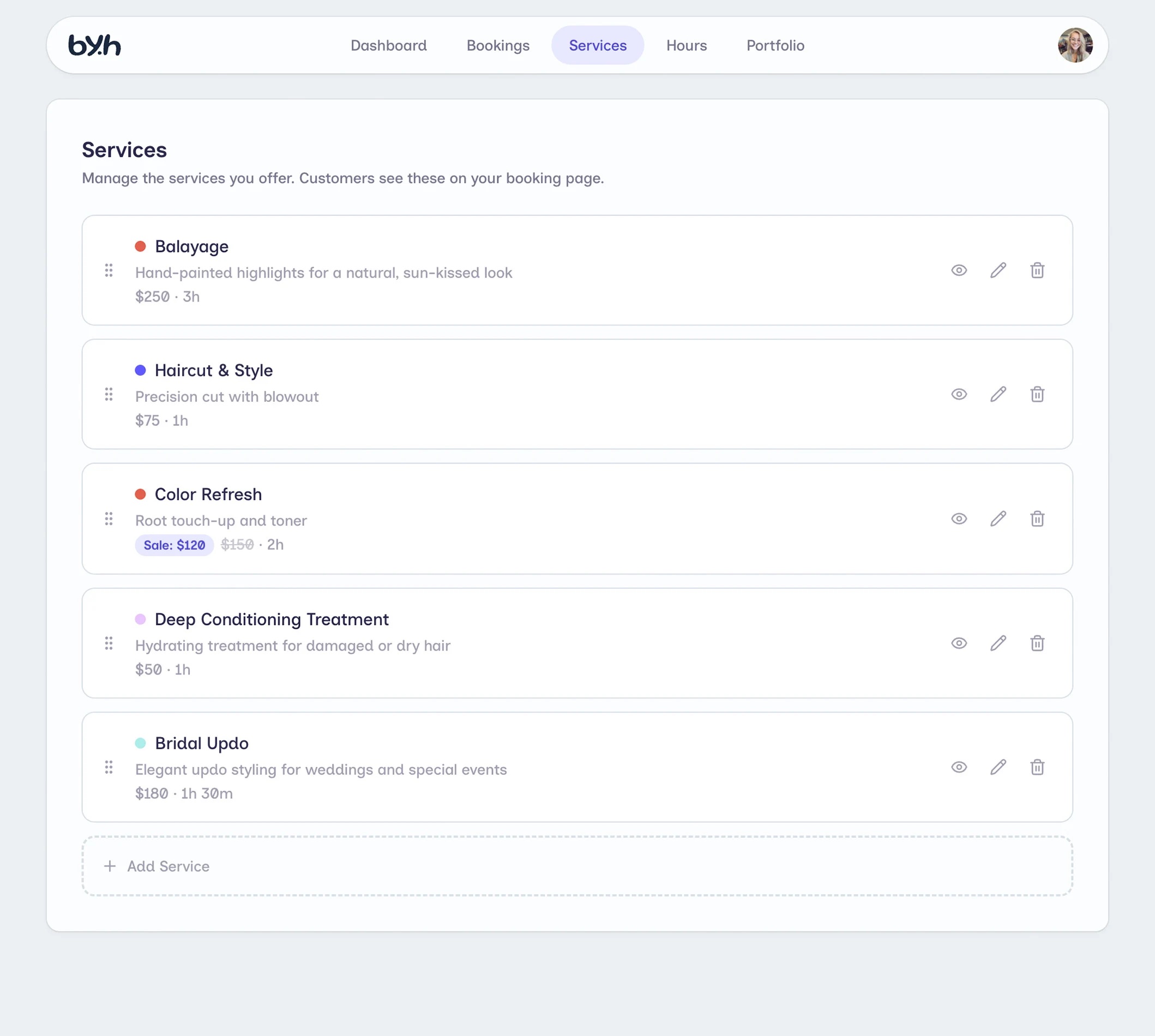Edit the Haircut & Style service

coord(998,394)
